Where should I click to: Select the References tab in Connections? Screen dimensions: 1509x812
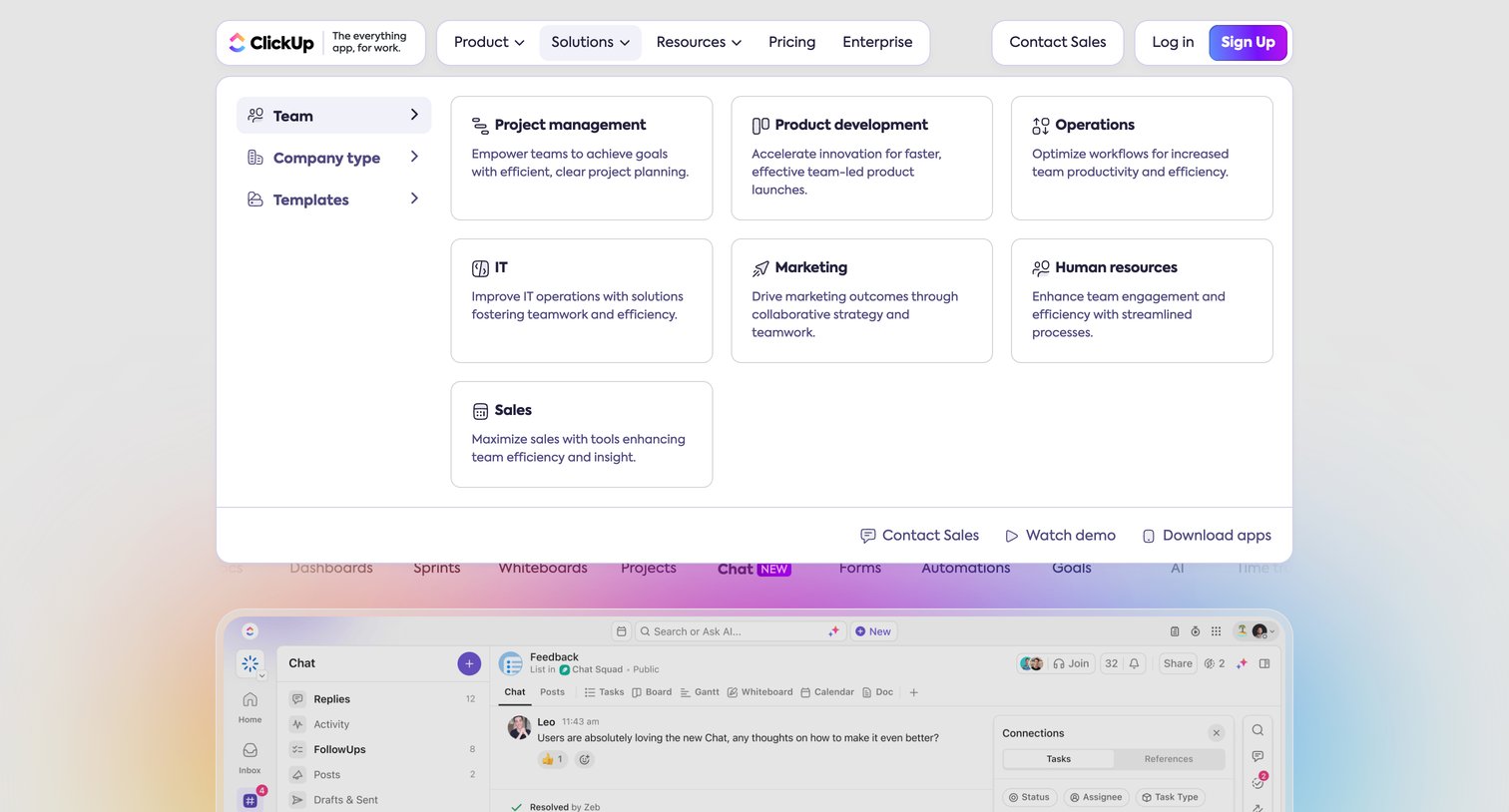(x=1169, y=759)
